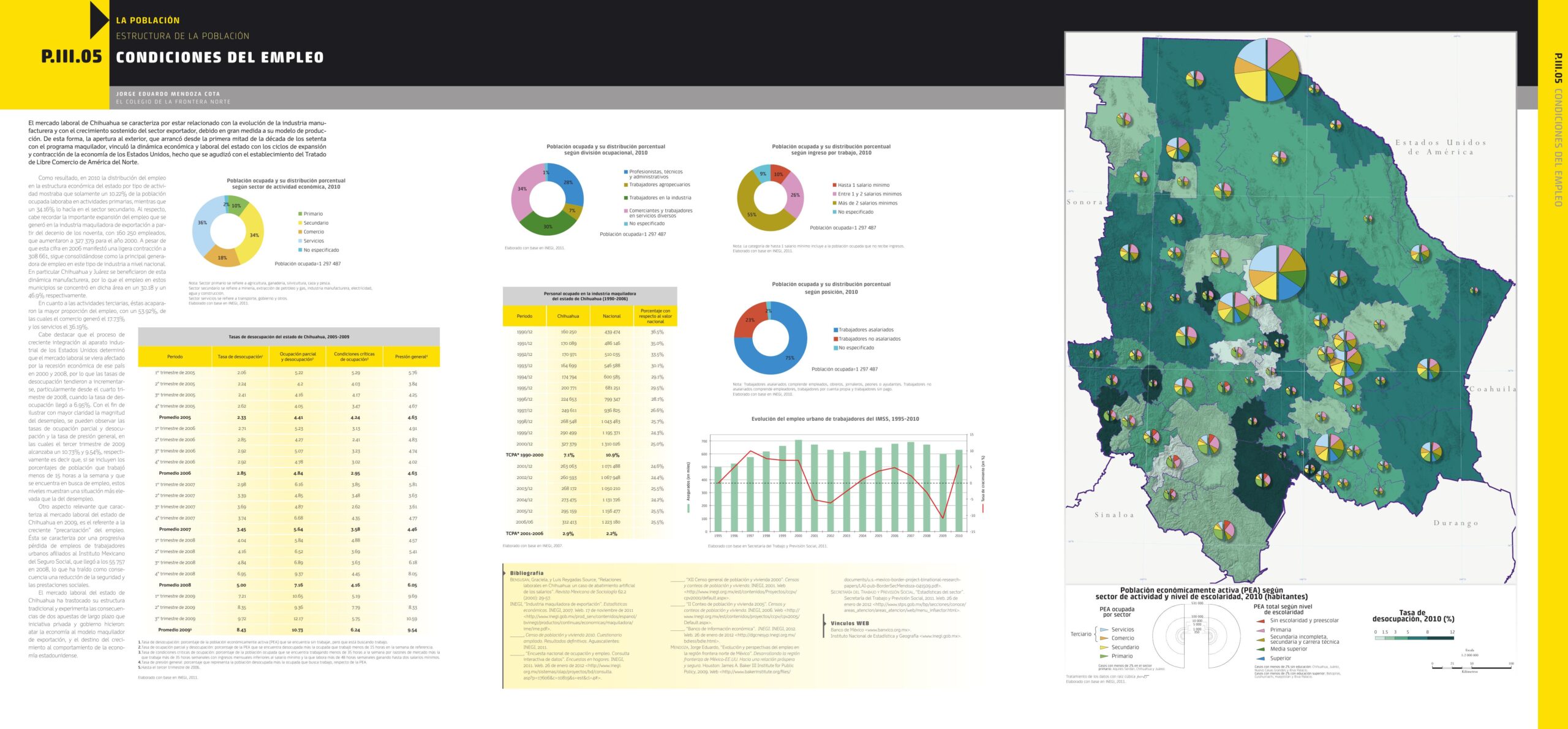Image resolution: width=1568 pixels, height=729 pixels.
Task: Click the Presión general column header
Action: [x=411, y=357]
